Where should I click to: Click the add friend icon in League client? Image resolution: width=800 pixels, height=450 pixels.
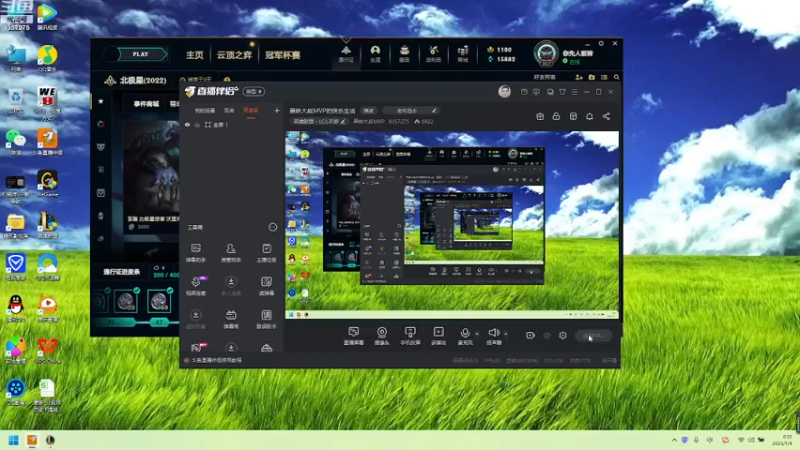(x=579, y=78)
